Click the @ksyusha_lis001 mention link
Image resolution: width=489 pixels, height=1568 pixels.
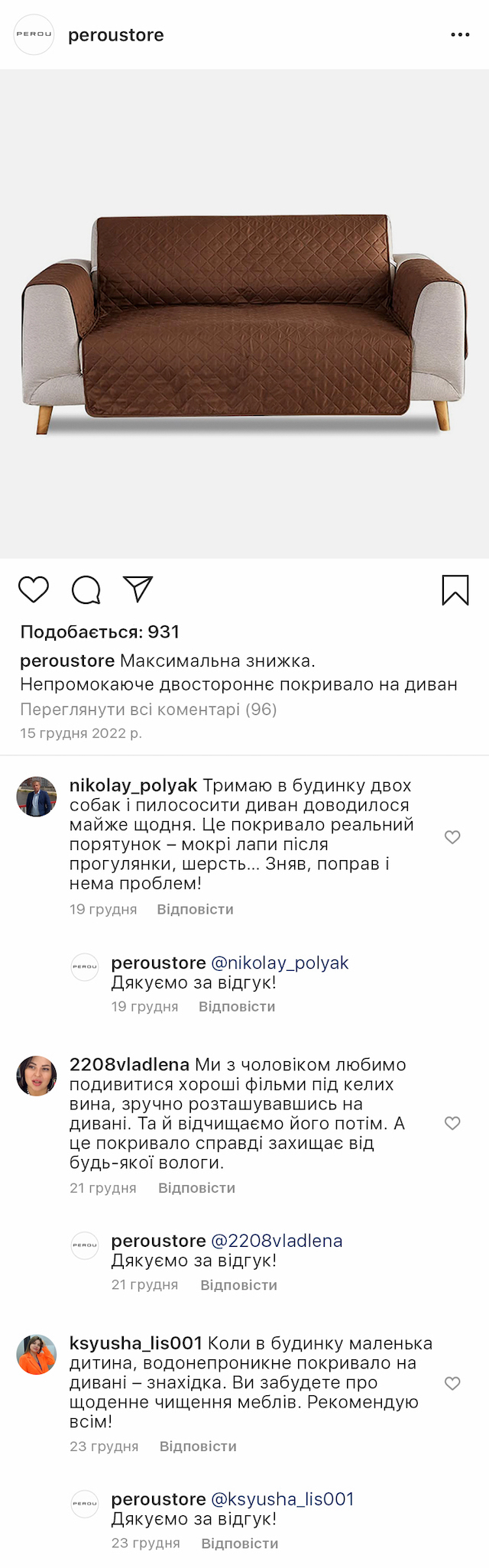[x=283, y=1499]
